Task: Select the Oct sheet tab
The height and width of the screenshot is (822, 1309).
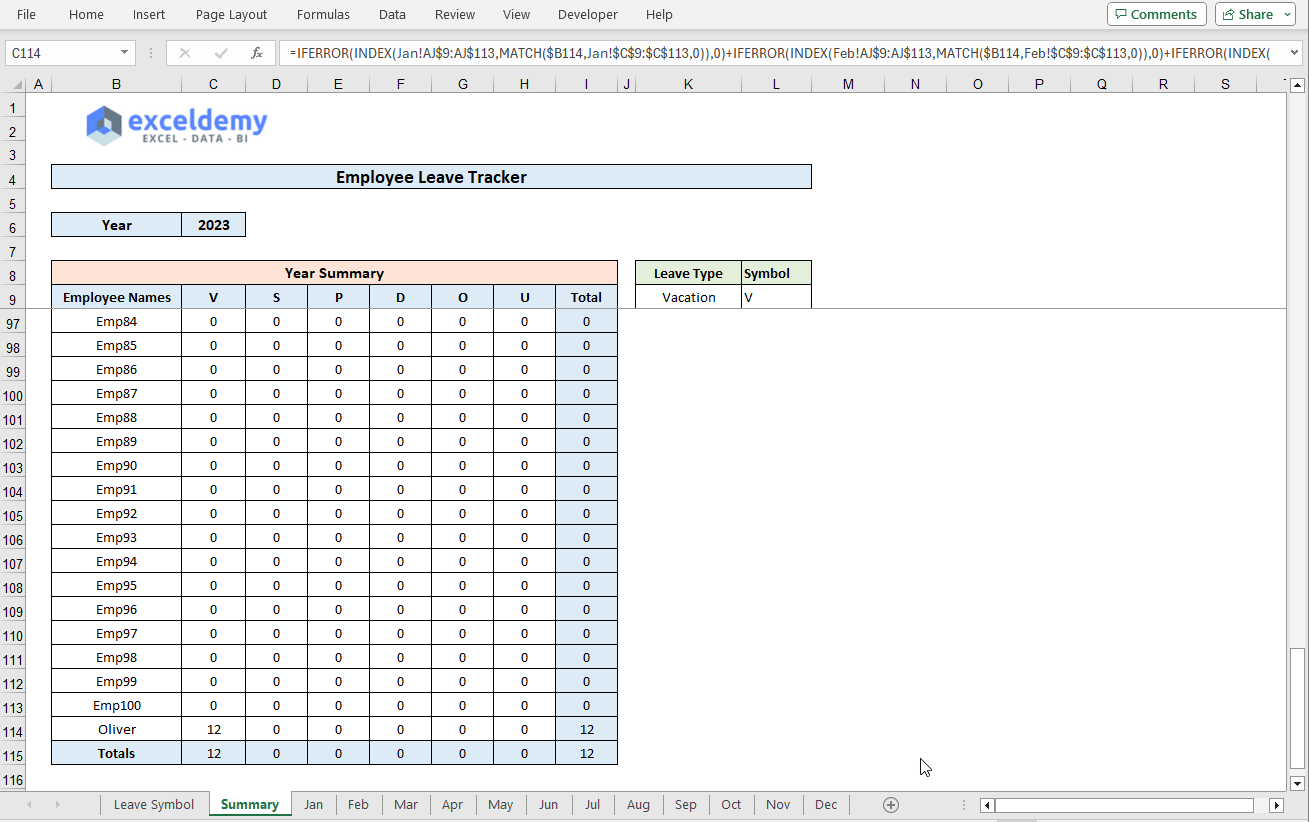Action: [731, 805]
